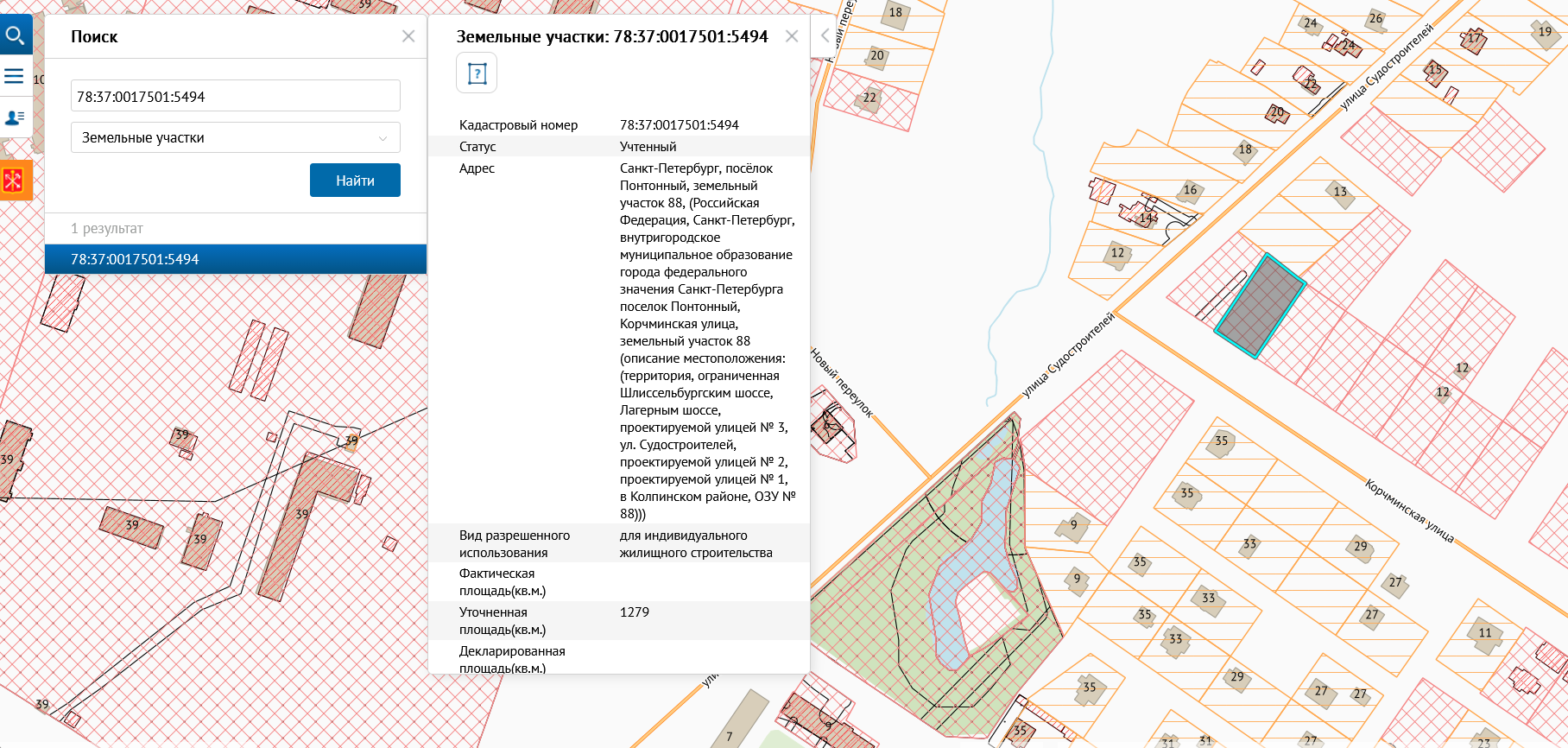Open the user account login icon
This screenshot has width=1568, height=748.
click(15, 117)
